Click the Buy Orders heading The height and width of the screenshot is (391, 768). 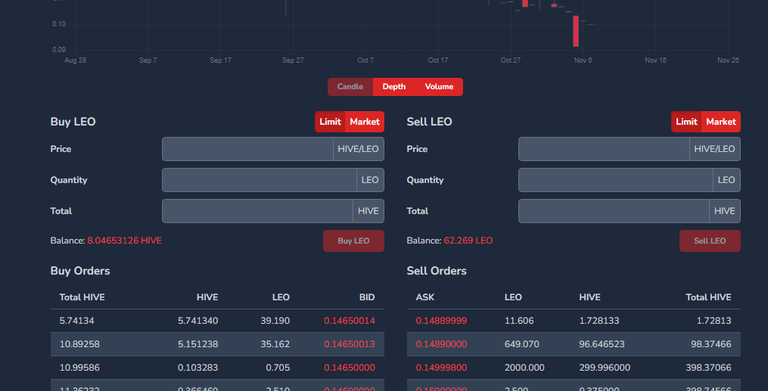coord(80,271)
